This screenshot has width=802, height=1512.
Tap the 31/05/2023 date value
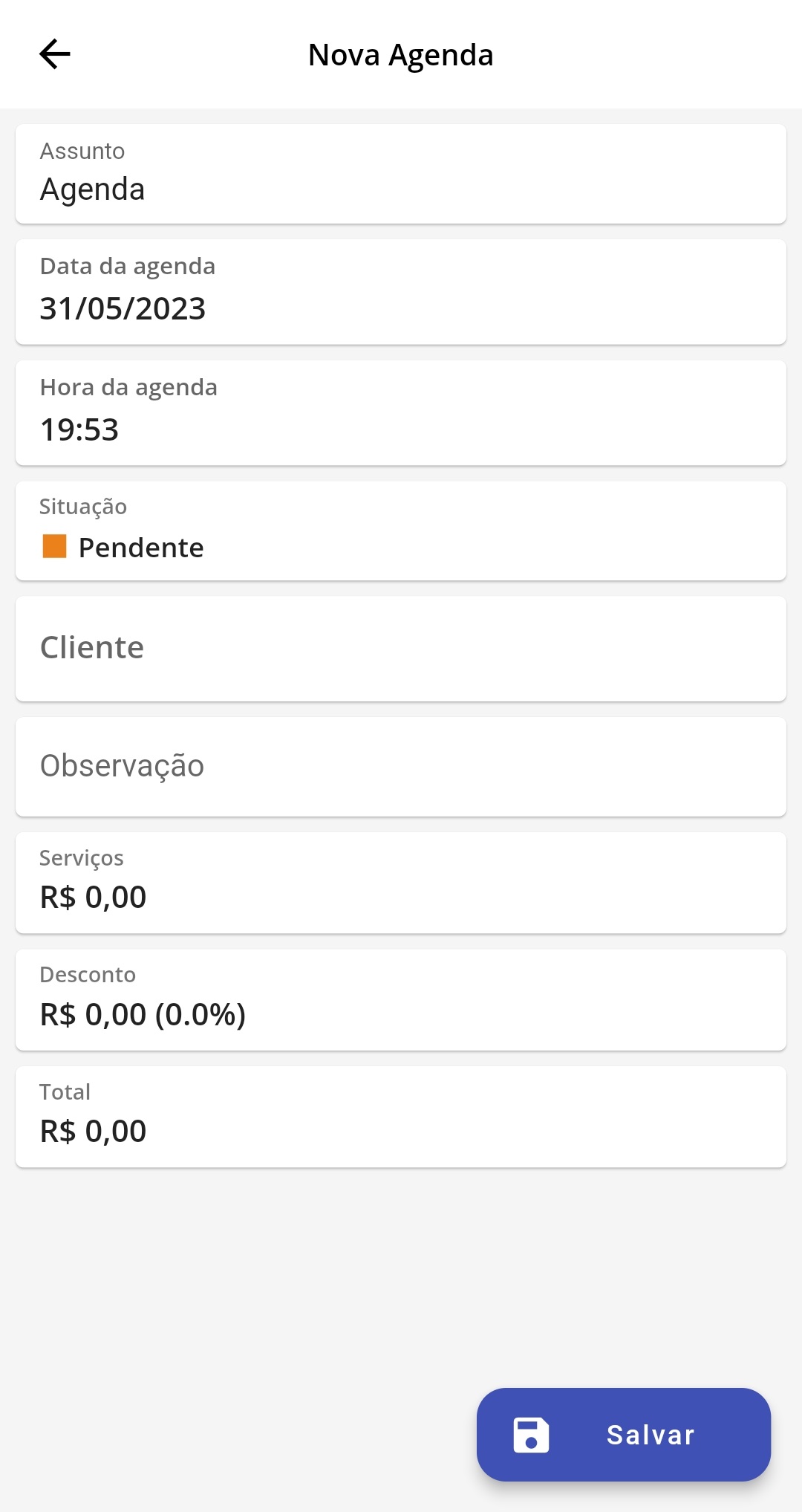123,308
